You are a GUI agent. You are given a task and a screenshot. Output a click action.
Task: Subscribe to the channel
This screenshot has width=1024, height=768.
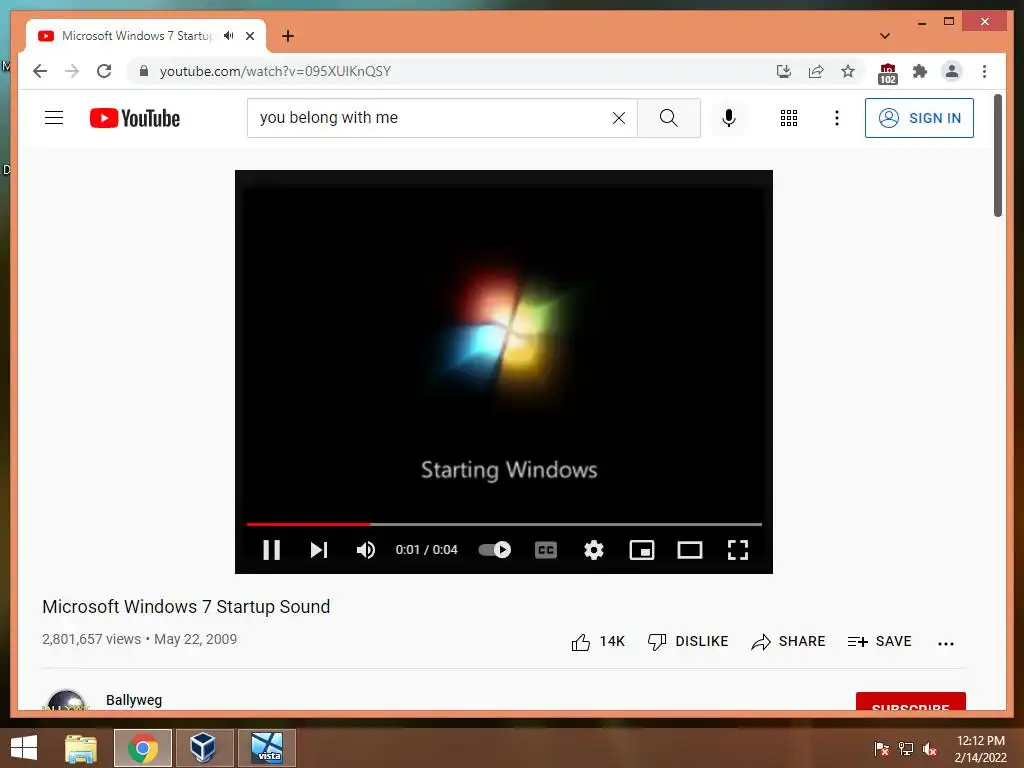pos(910,701)
